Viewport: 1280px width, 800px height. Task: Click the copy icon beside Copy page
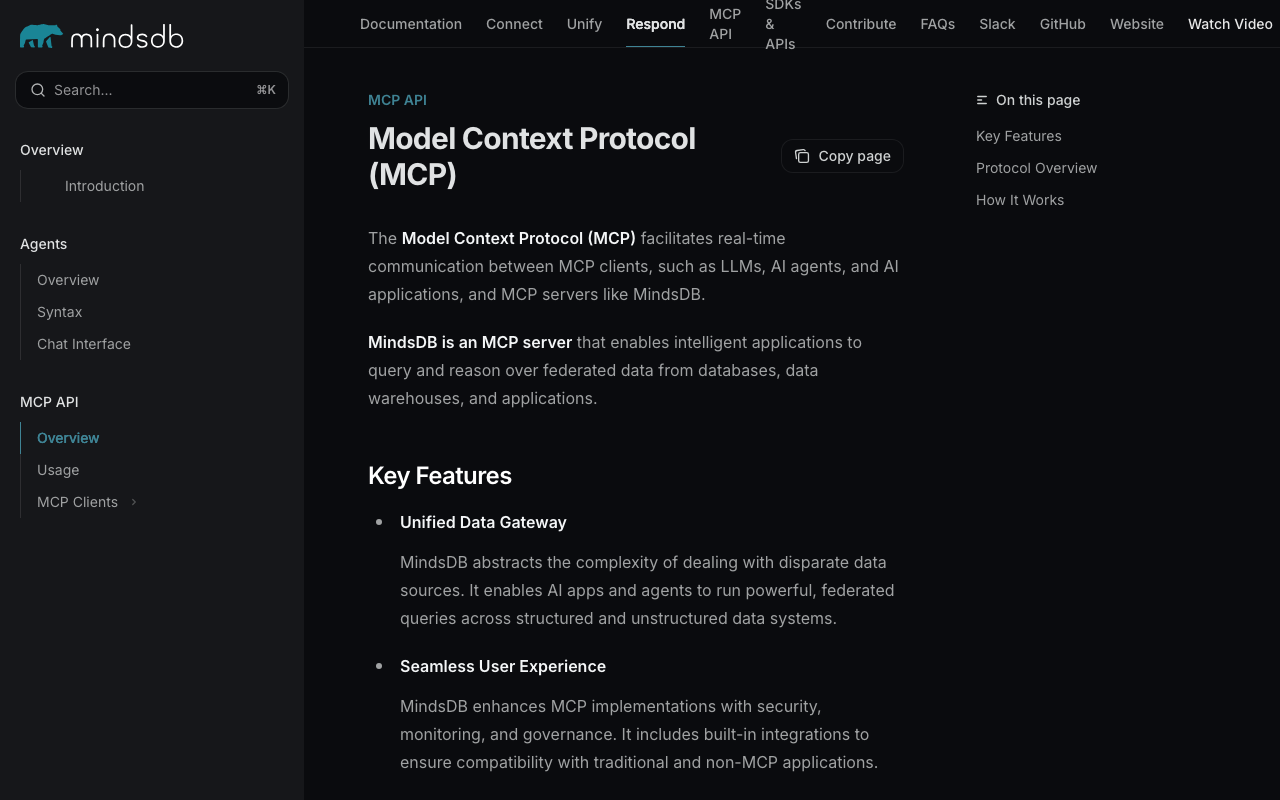pyautogui.click(x=802, y=156)
